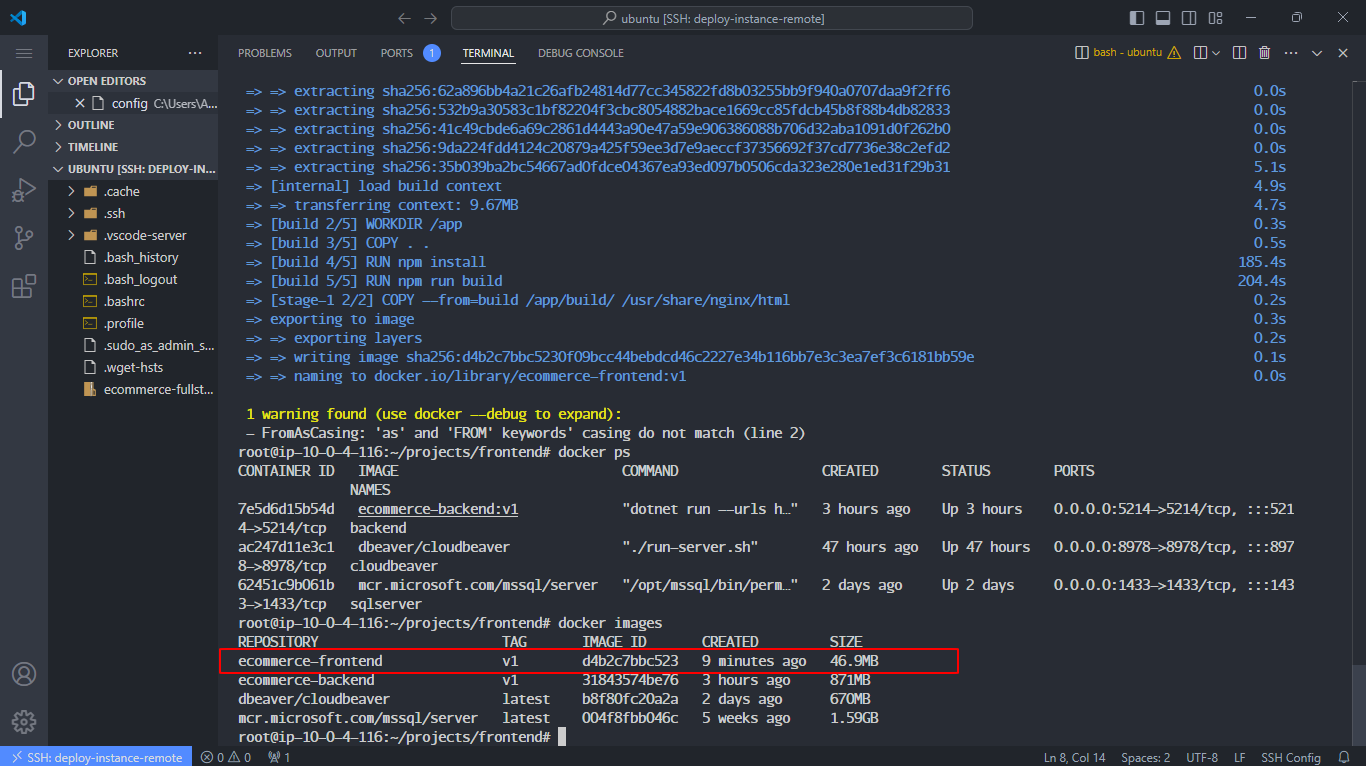The width and height of the screenshot is (1366, 766).
Task: Go forward with the navigation arrow
Action: pos(431,18)
